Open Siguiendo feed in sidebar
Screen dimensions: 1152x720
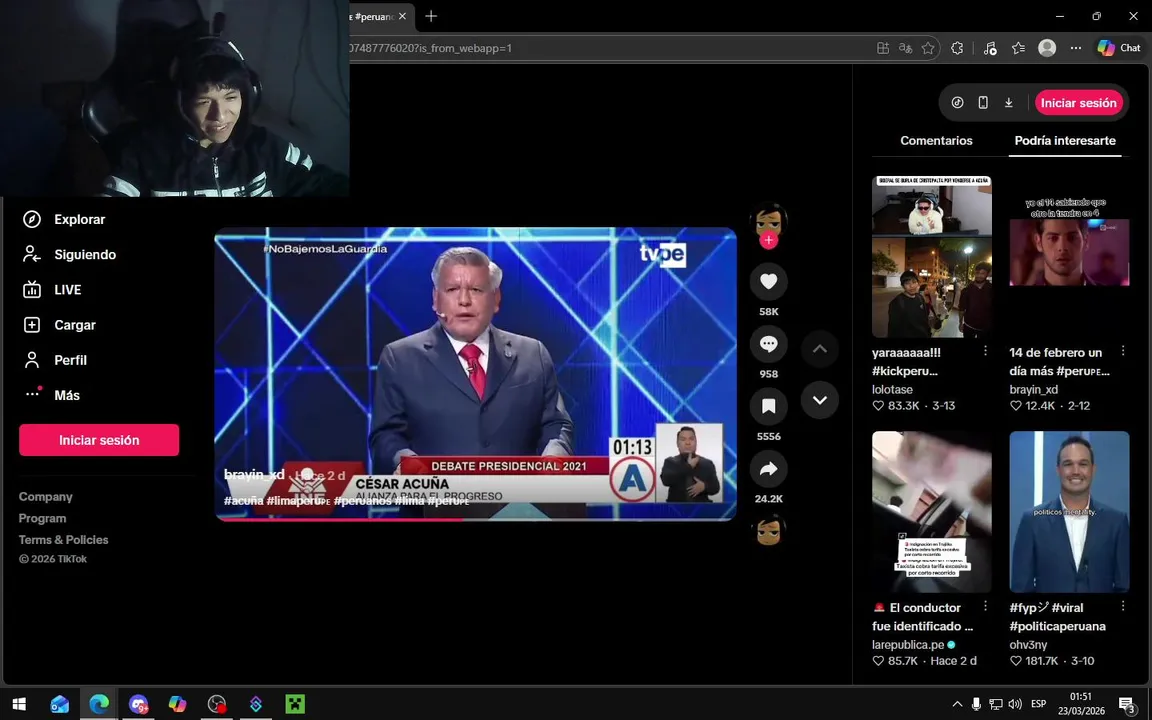coord(70,254)
